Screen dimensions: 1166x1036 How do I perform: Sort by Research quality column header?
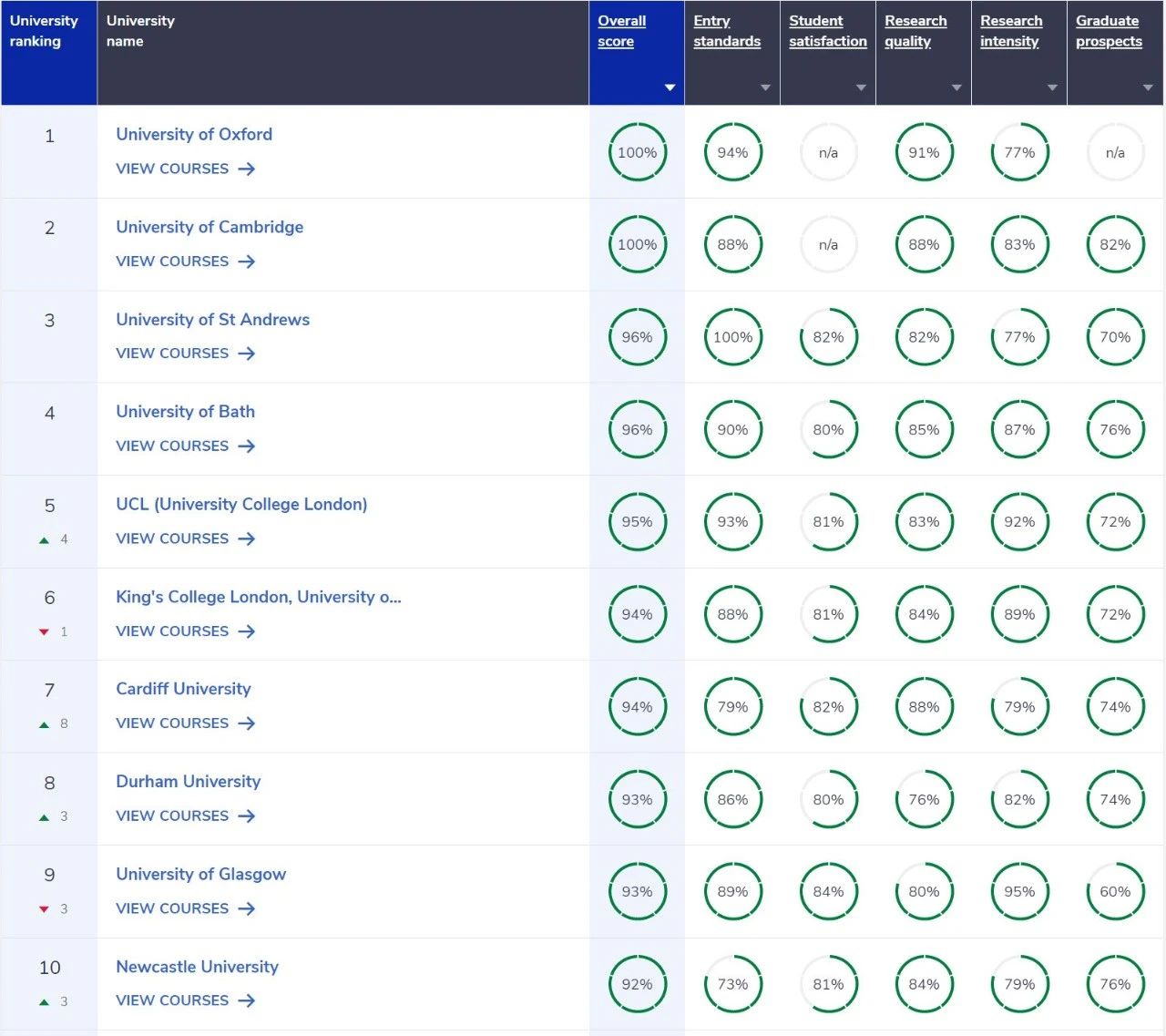pos(915,31)
